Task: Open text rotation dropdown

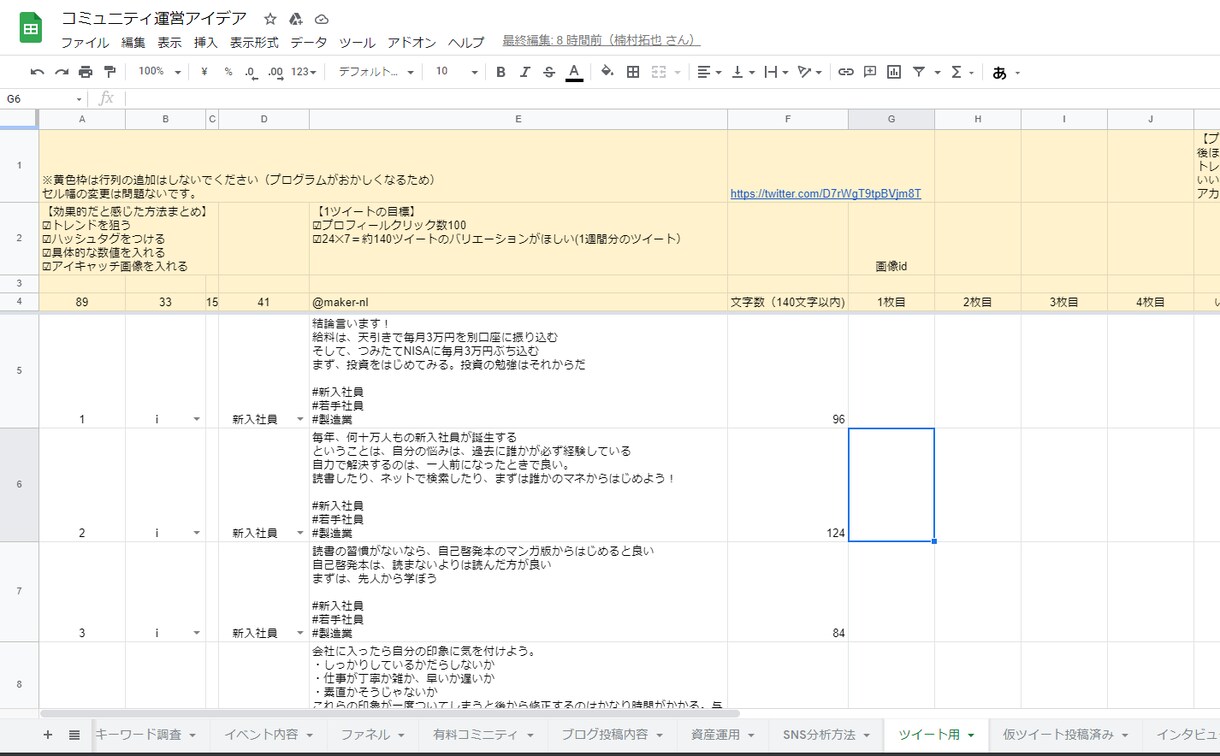Action: tap(810, 72)
